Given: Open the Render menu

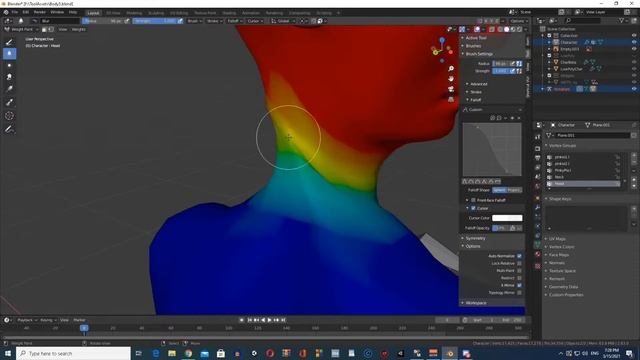Looking at the screenshot, I should click(40, 12).
